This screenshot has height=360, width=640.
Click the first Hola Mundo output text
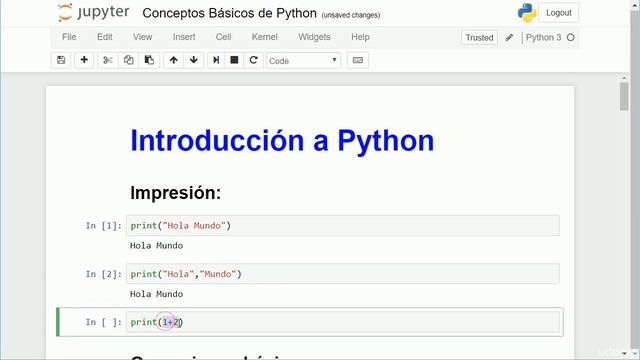pyautogui.click(x=156, y=246)
